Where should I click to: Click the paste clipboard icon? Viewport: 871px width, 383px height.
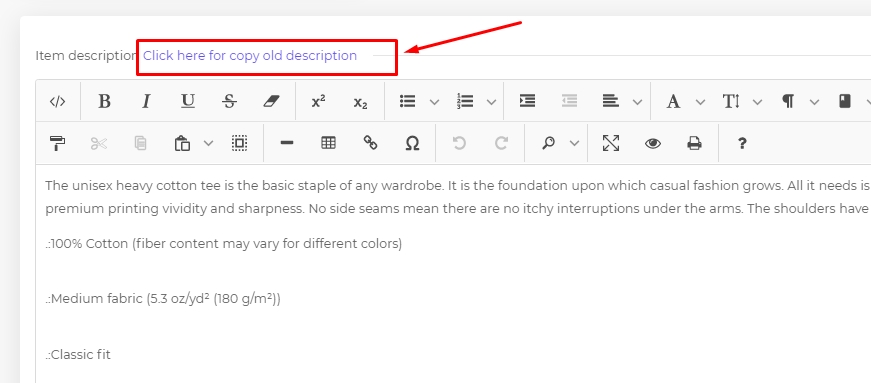pos(182,143)
